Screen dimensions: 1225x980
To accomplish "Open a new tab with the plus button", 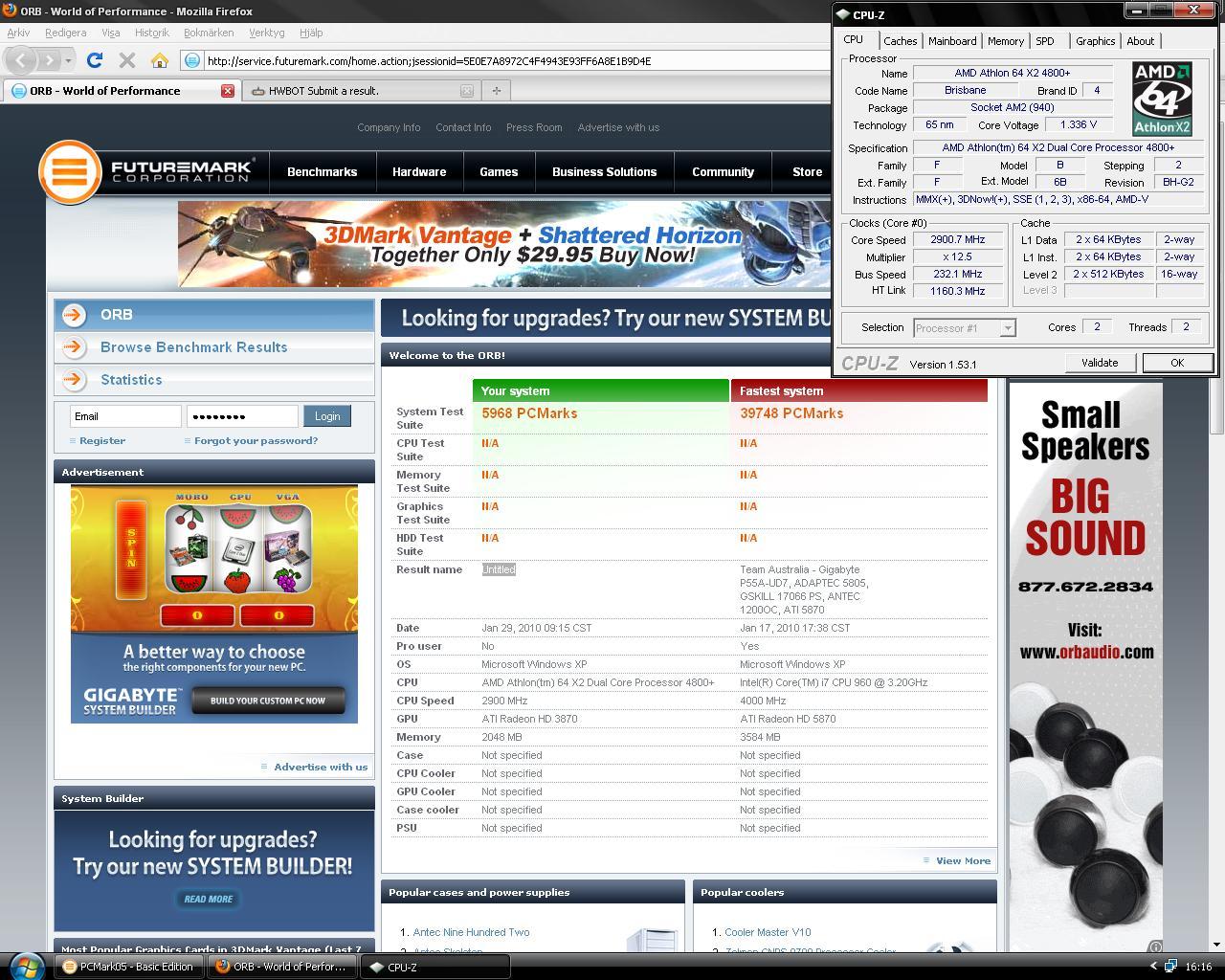I will click(496, 91).
